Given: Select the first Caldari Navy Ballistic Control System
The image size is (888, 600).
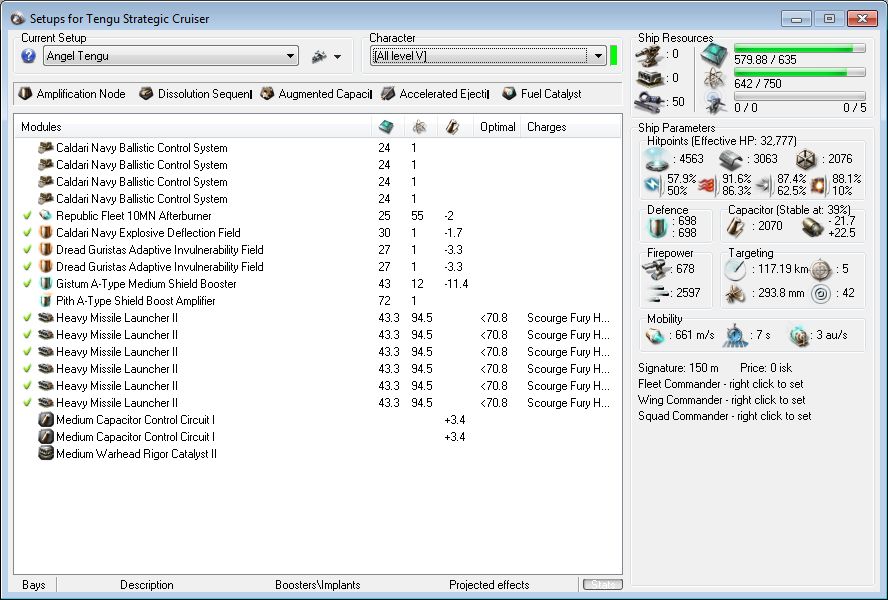Looking at the screenshot, I should pos(318,148).
